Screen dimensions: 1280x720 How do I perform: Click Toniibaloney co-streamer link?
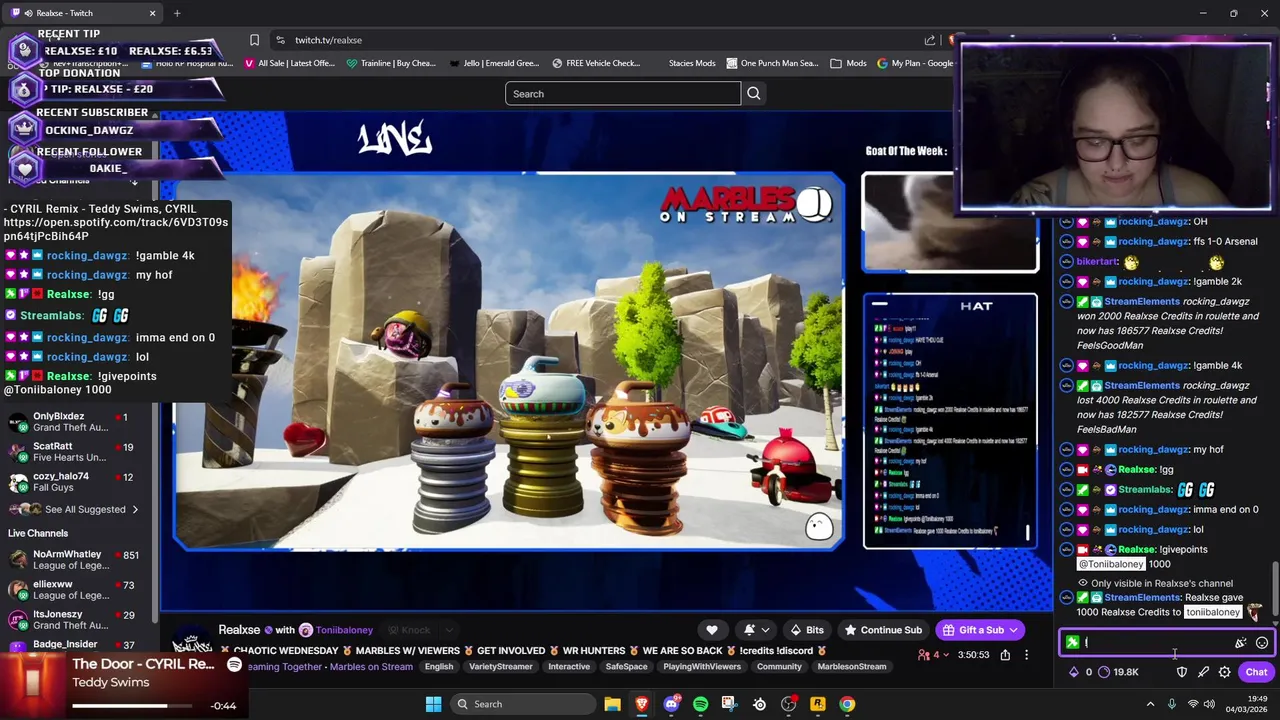click(344, 630)
